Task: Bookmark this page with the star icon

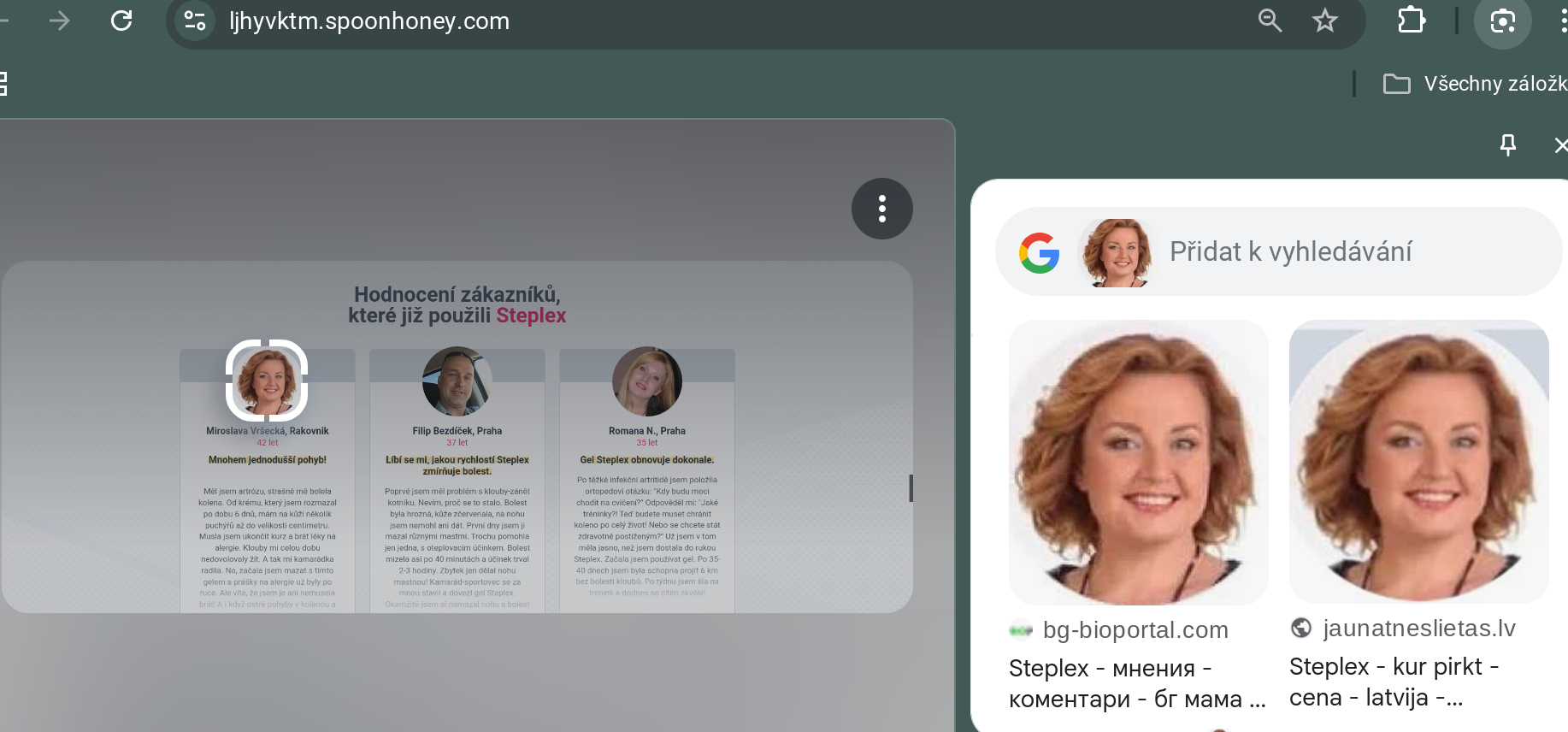Action: point(1324,21)
